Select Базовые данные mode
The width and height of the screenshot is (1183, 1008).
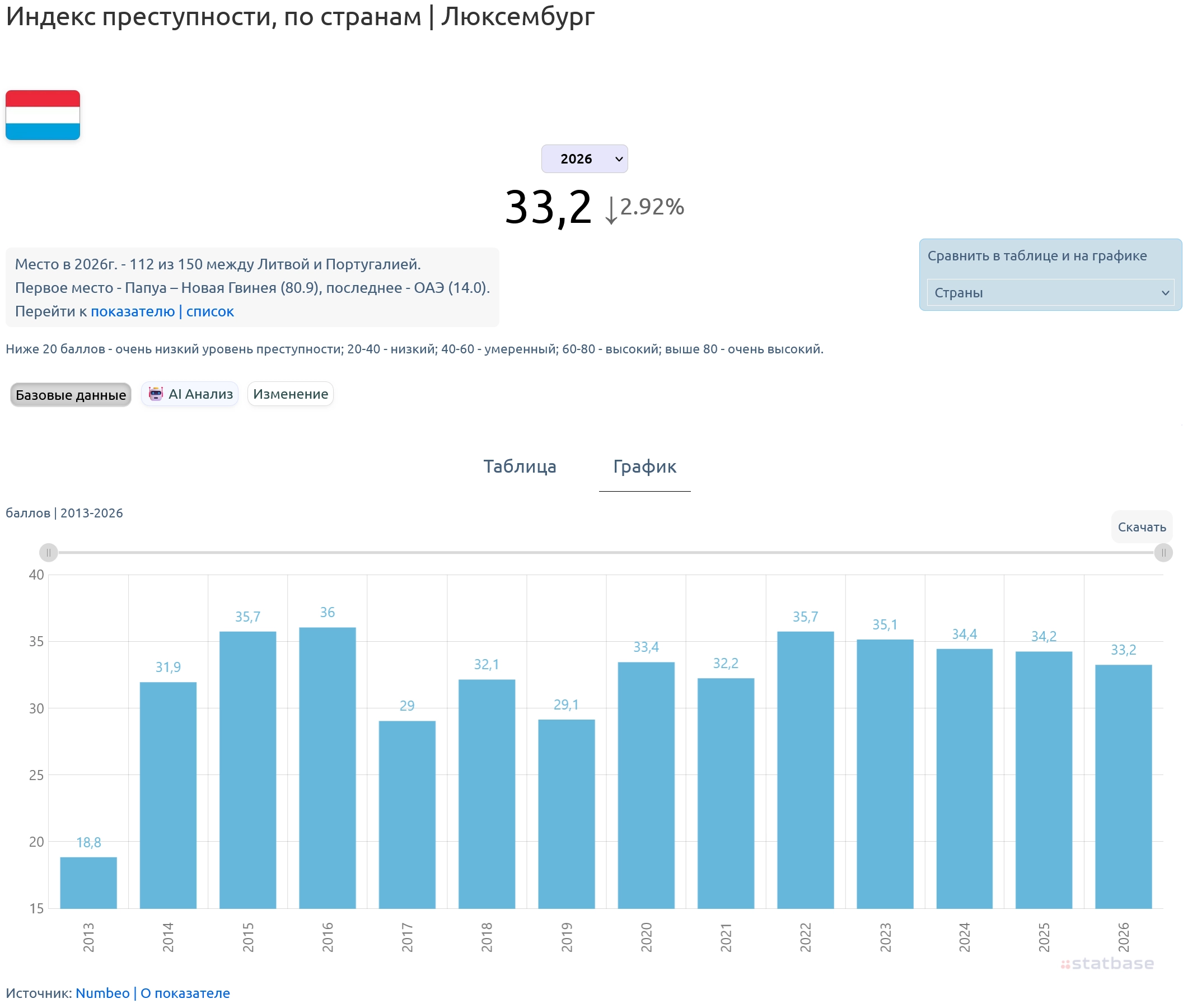pyautogui.click(x=69, y=394)
